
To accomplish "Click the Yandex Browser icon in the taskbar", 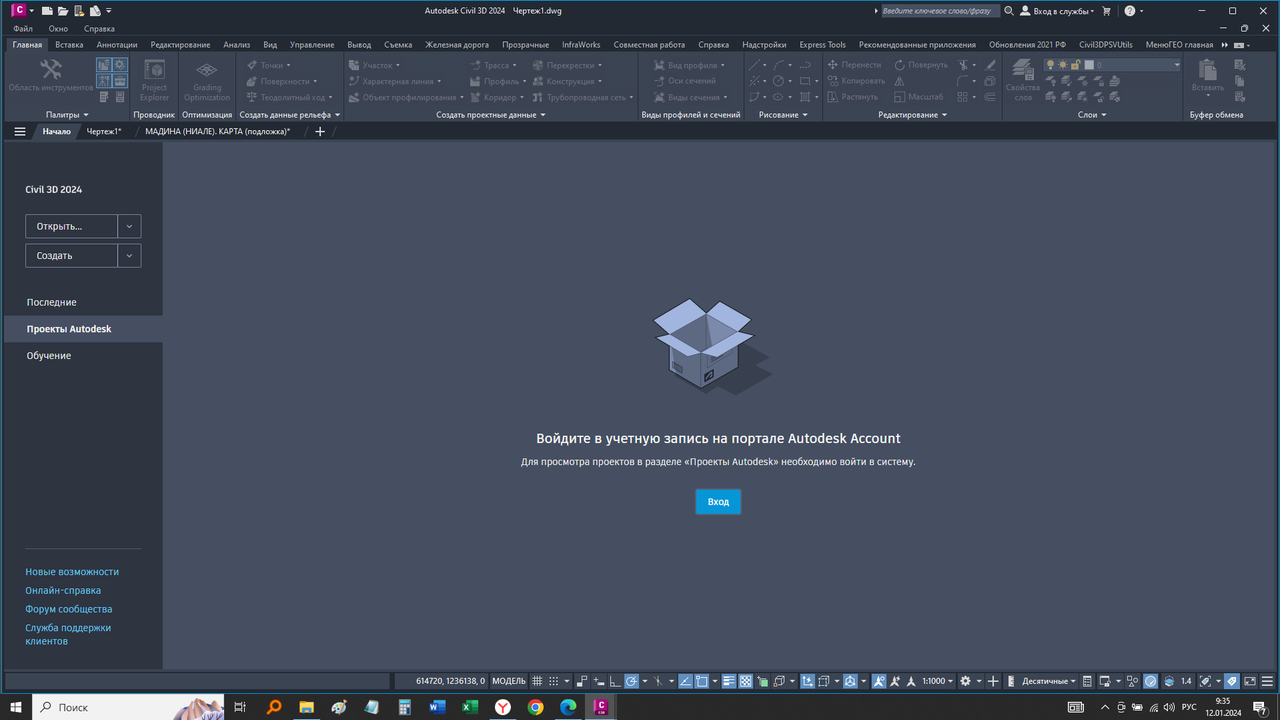I will click(503, 707).
